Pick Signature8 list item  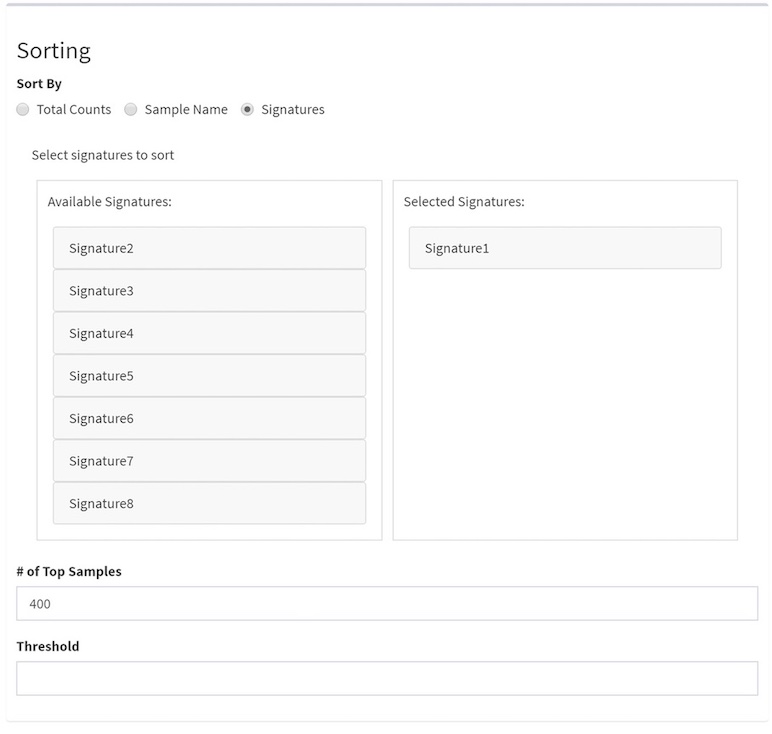tap(209, 503)
